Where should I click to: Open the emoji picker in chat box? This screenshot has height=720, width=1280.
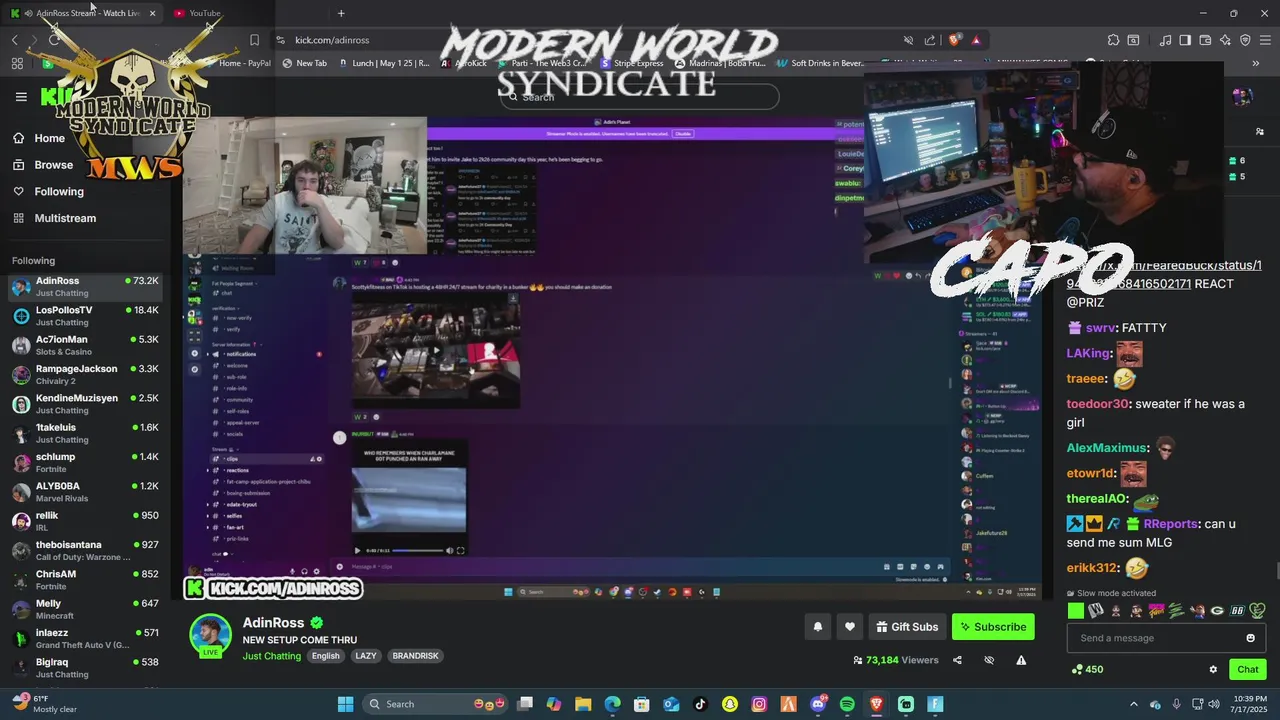click(1250, 638)
